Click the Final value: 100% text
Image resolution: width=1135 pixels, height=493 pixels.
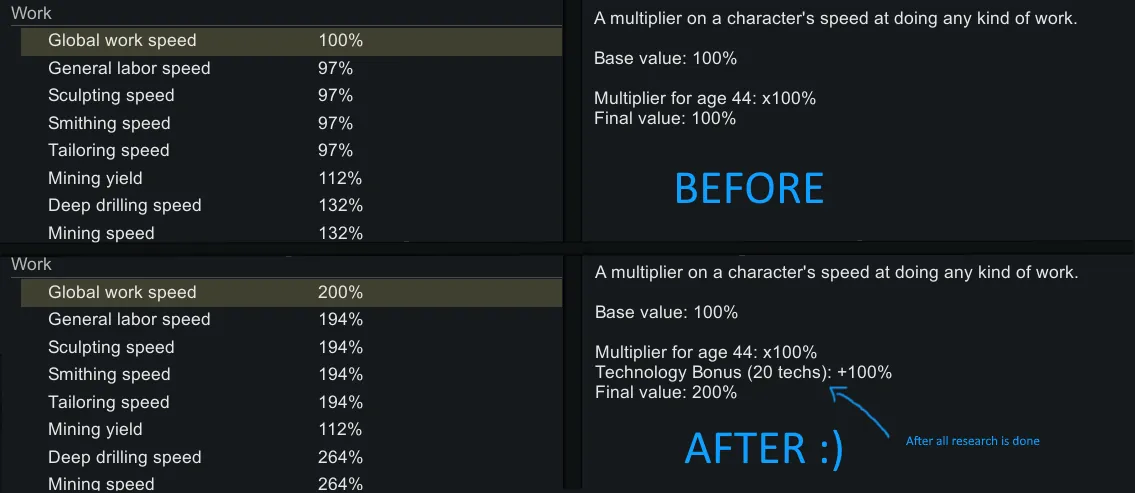tap(665, 118)
